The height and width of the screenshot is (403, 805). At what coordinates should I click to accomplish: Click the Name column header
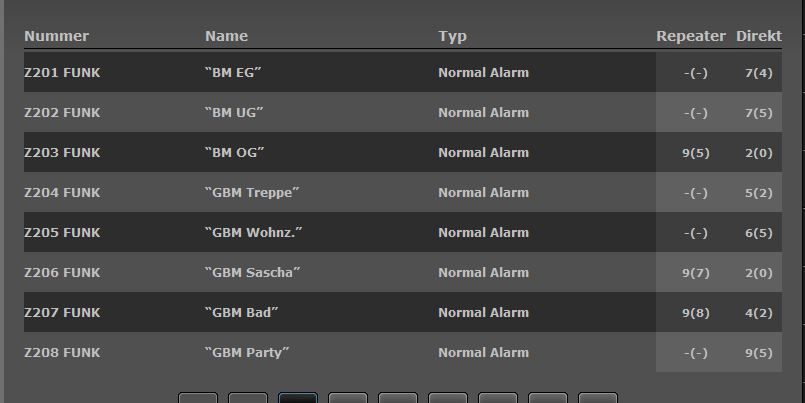(226, 36)
